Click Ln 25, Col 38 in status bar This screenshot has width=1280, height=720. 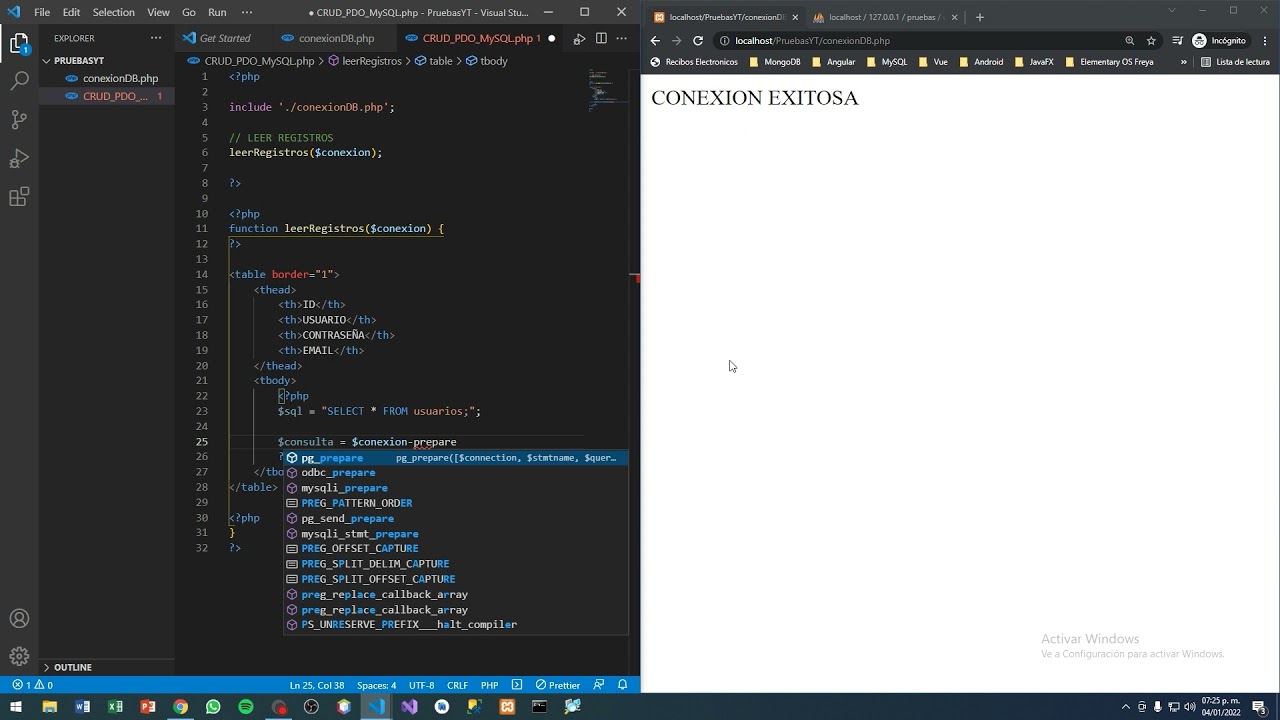coord(316,685)
